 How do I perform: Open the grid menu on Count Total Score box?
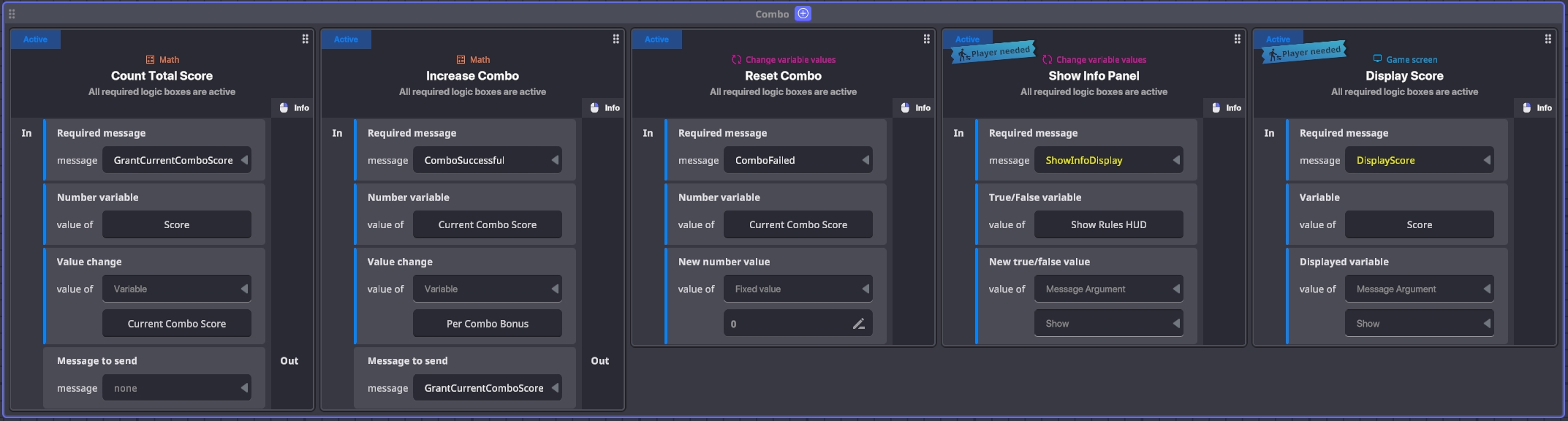[x=306, y=39]
